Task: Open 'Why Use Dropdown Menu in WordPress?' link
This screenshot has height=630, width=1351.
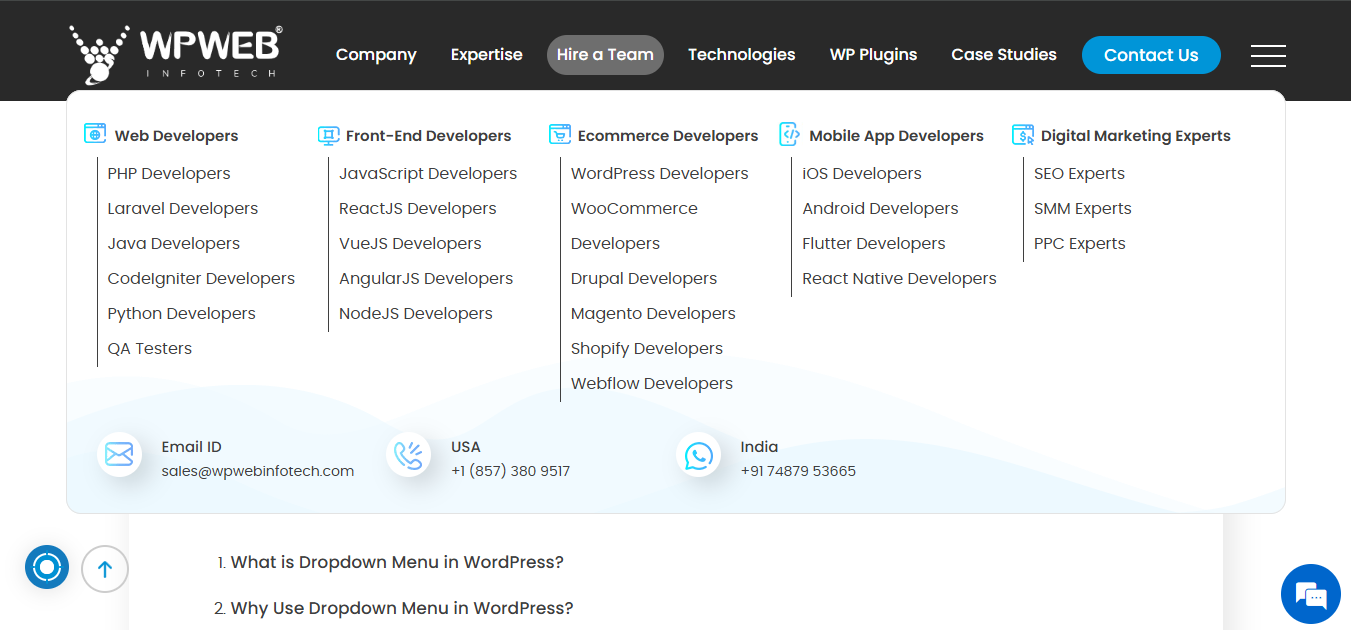Action: [x=402, y=608]
